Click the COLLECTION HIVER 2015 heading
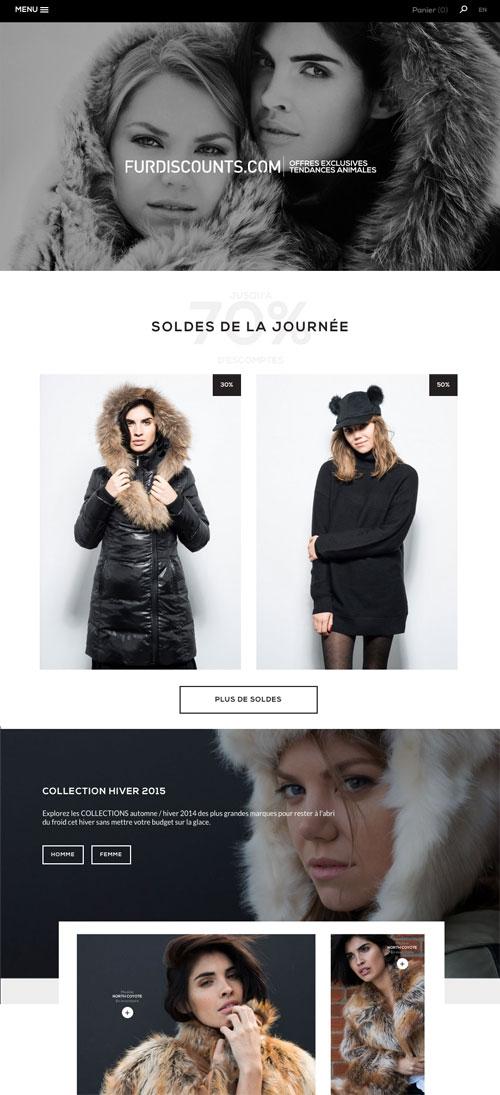500x1095 pixels. coord(104,791)
